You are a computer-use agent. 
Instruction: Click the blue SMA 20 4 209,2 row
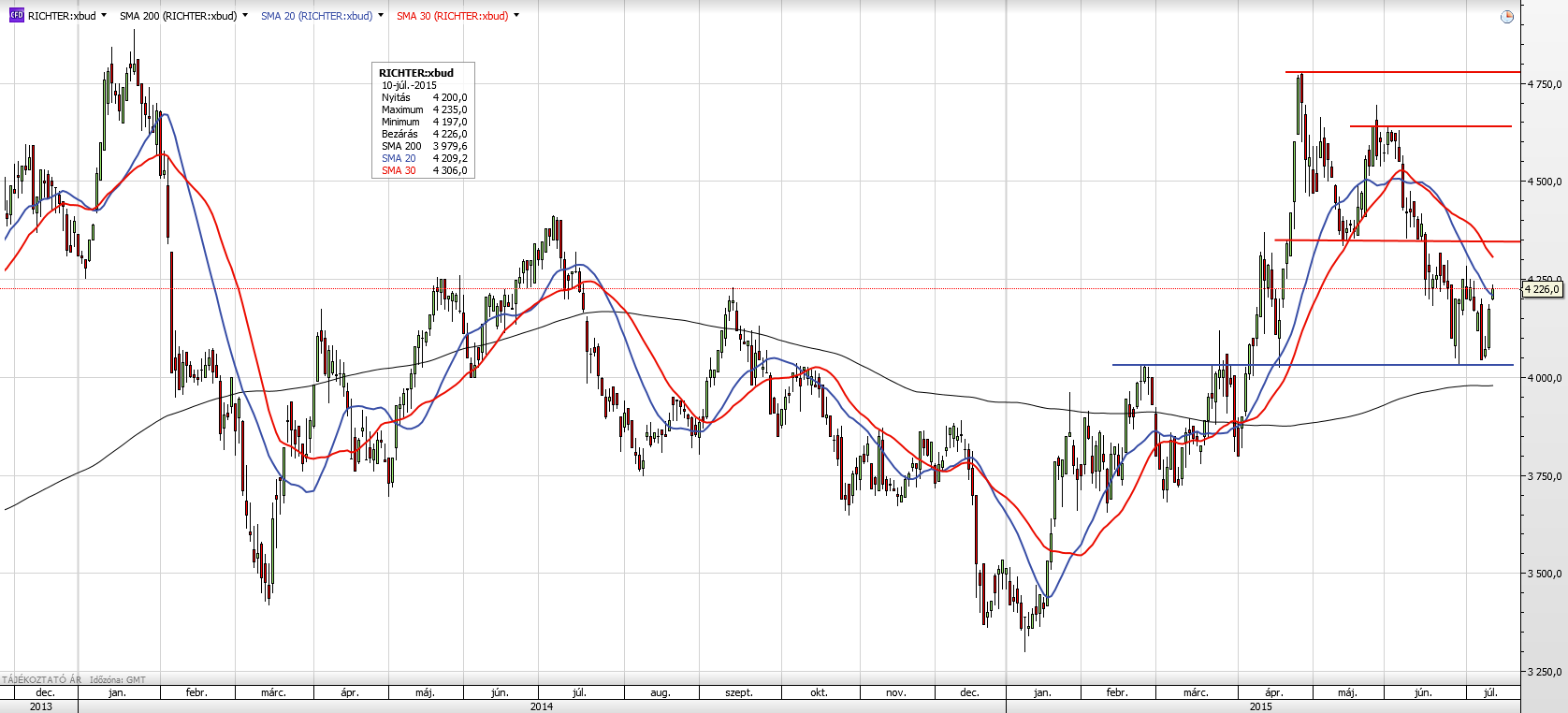(x=424, y=158)
